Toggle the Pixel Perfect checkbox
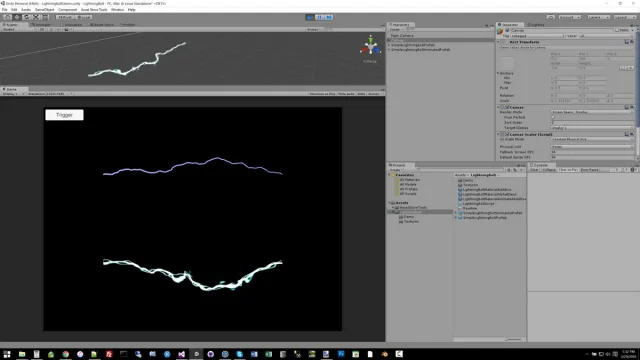 point(553,118)
